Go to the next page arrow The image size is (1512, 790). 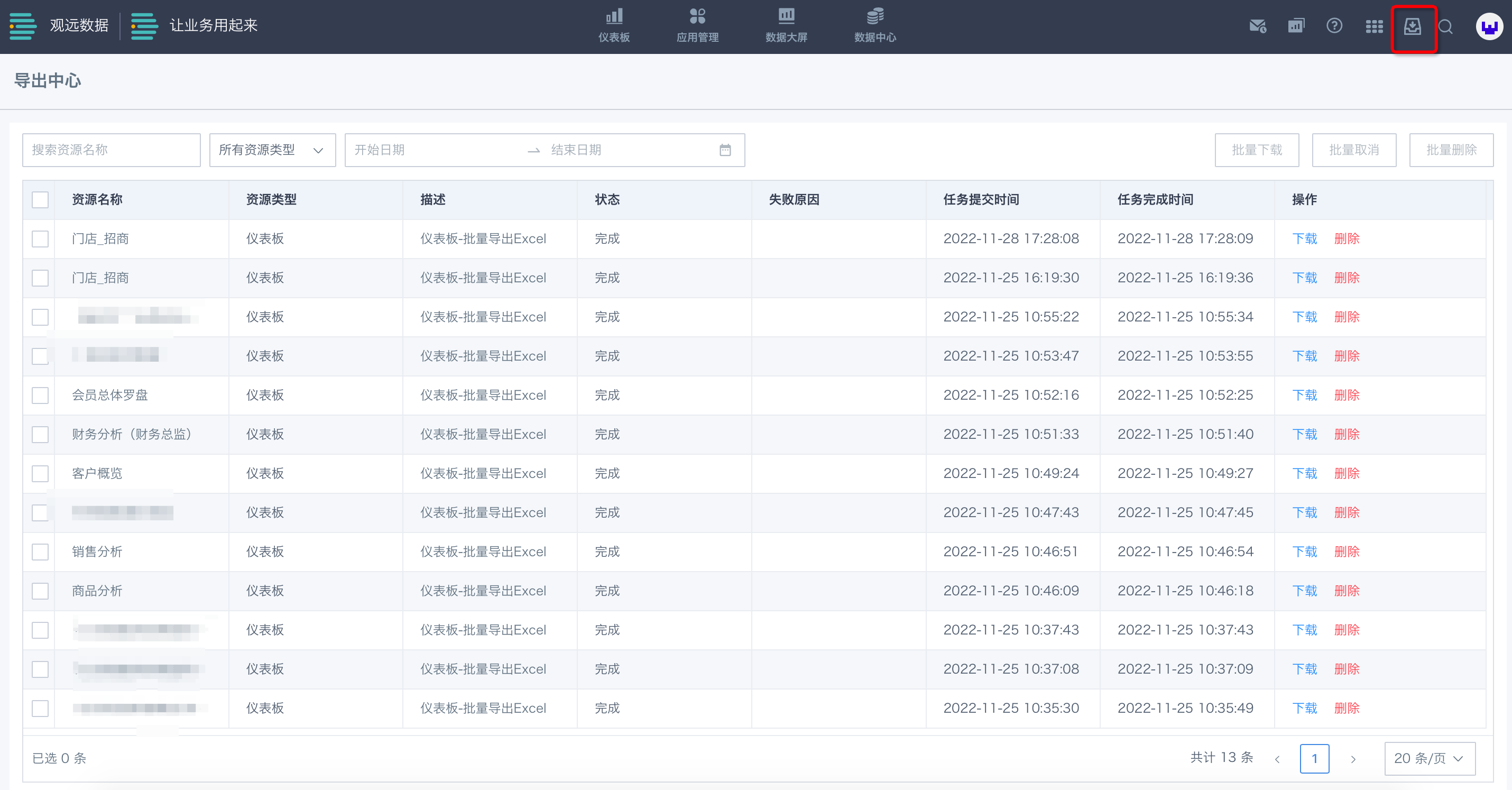pos(1353,759)
